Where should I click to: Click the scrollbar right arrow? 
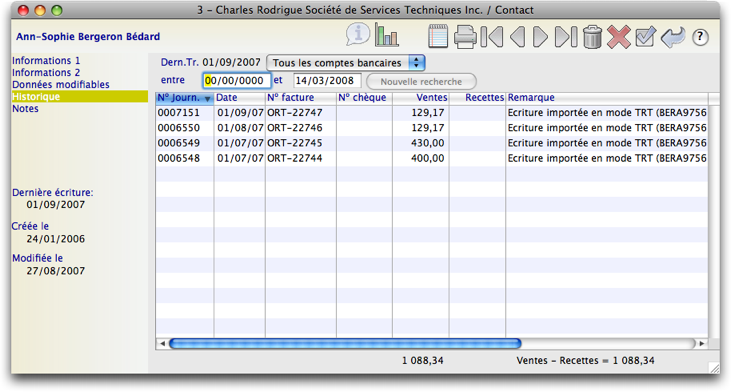point(702,344)
